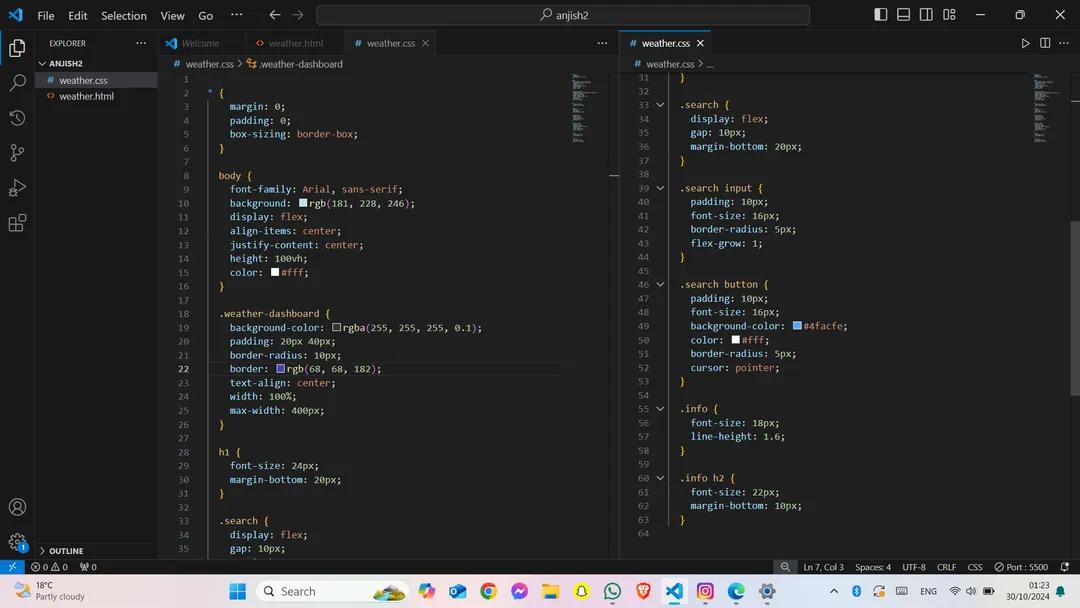Open Chrome from the taskbar
The height and width of the screenshot is (608, 1080).
pos(488,591)
